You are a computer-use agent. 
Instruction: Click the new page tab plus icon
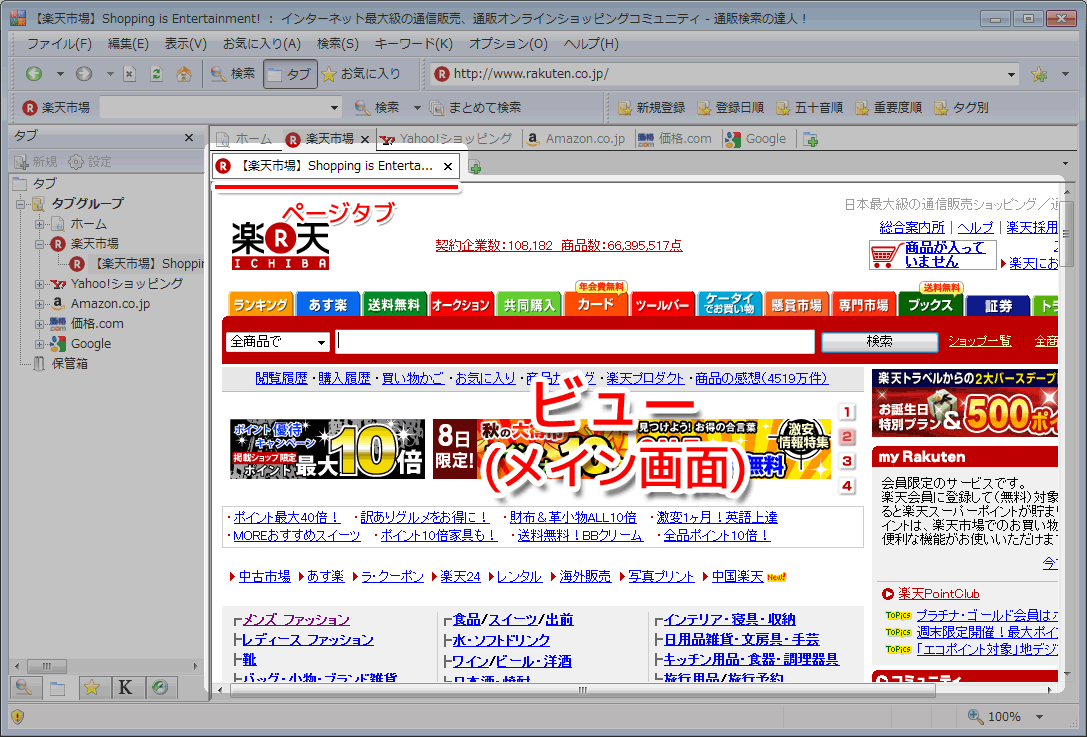(x=475, y=167)
